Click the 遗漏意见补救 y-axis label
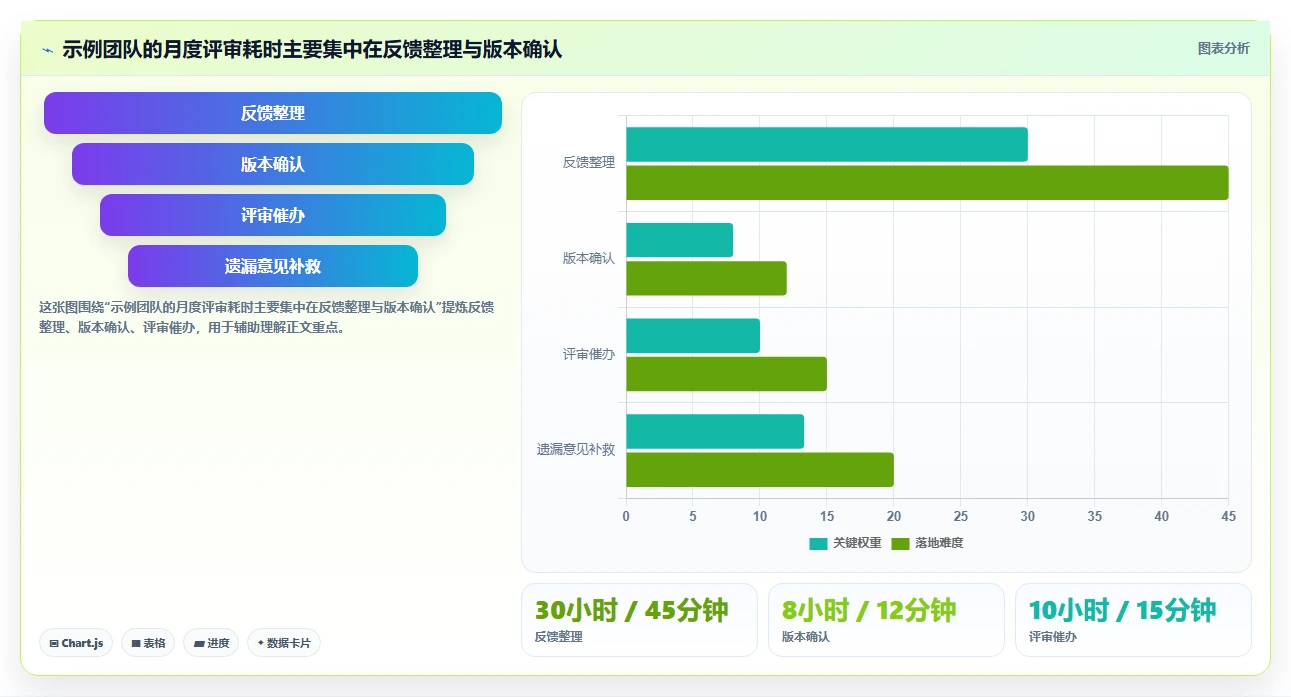The width and height of the screenshot is (1291, 697). coord(576,450)
